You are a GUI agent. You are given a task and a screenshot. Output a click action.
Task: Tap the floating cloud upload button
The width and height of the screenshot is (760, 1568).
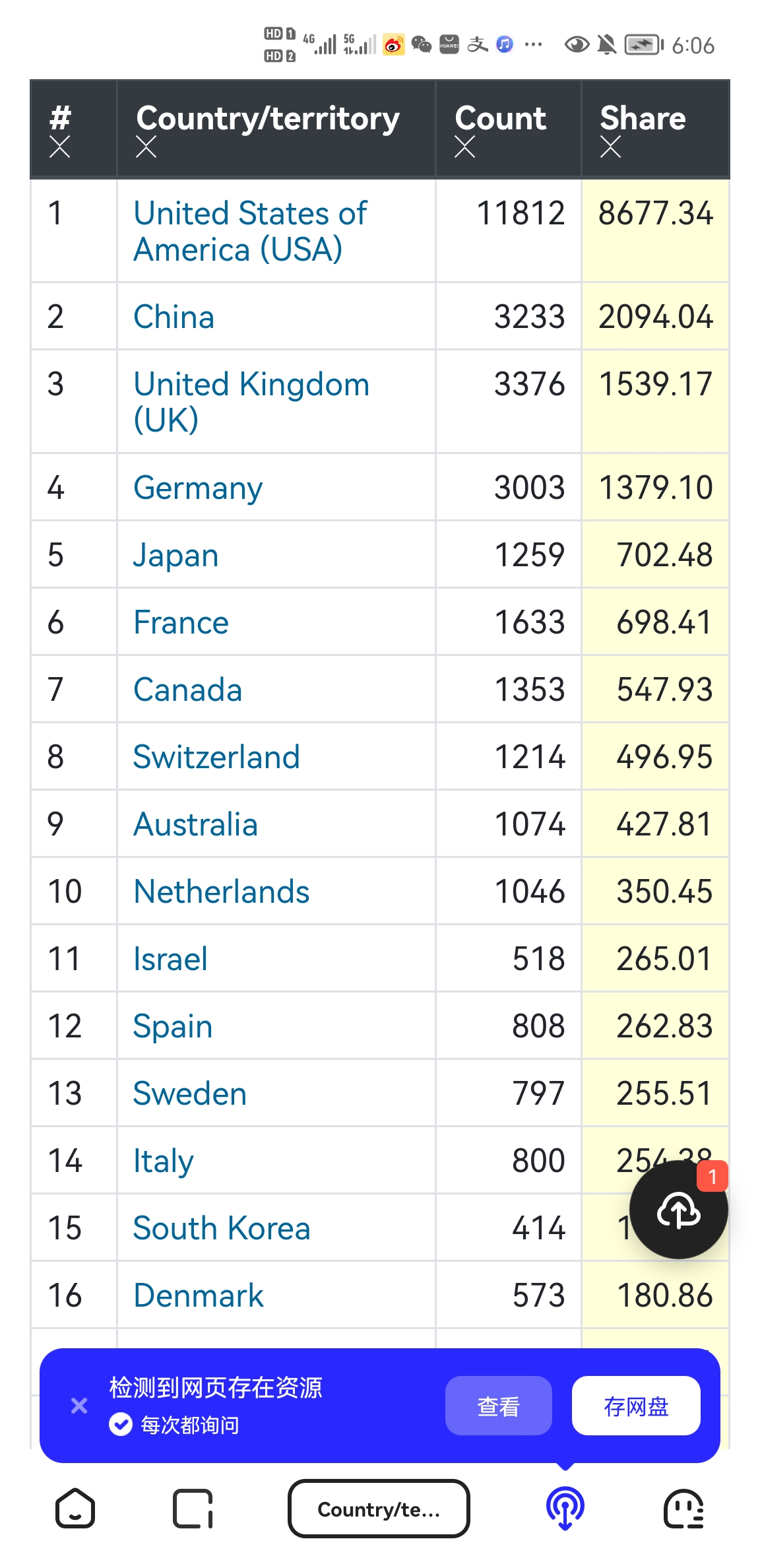pos(678,1210)
